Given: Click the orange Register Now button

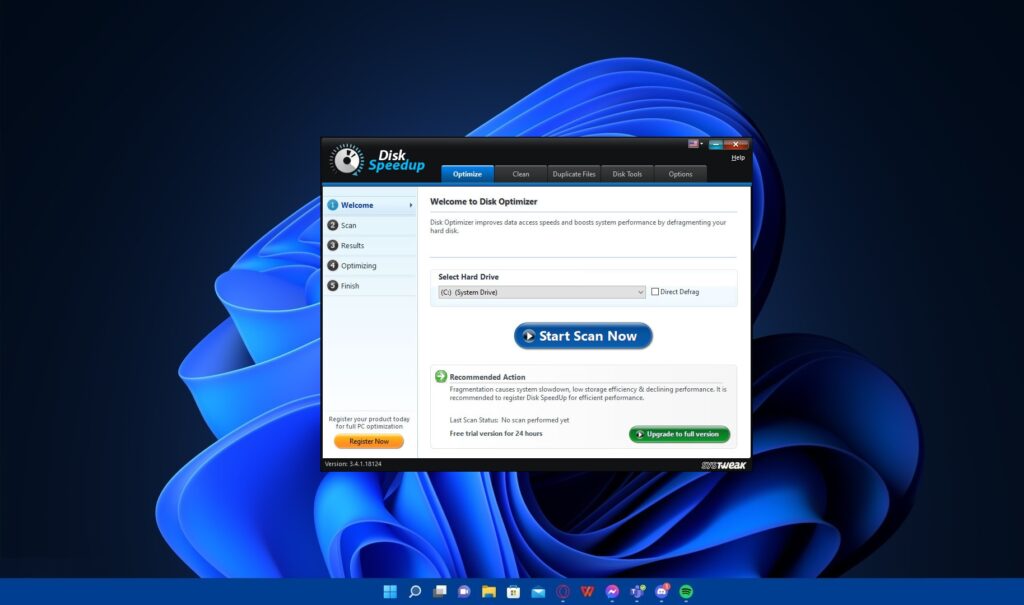Looking at the screenshot, I should click(369, 442).
